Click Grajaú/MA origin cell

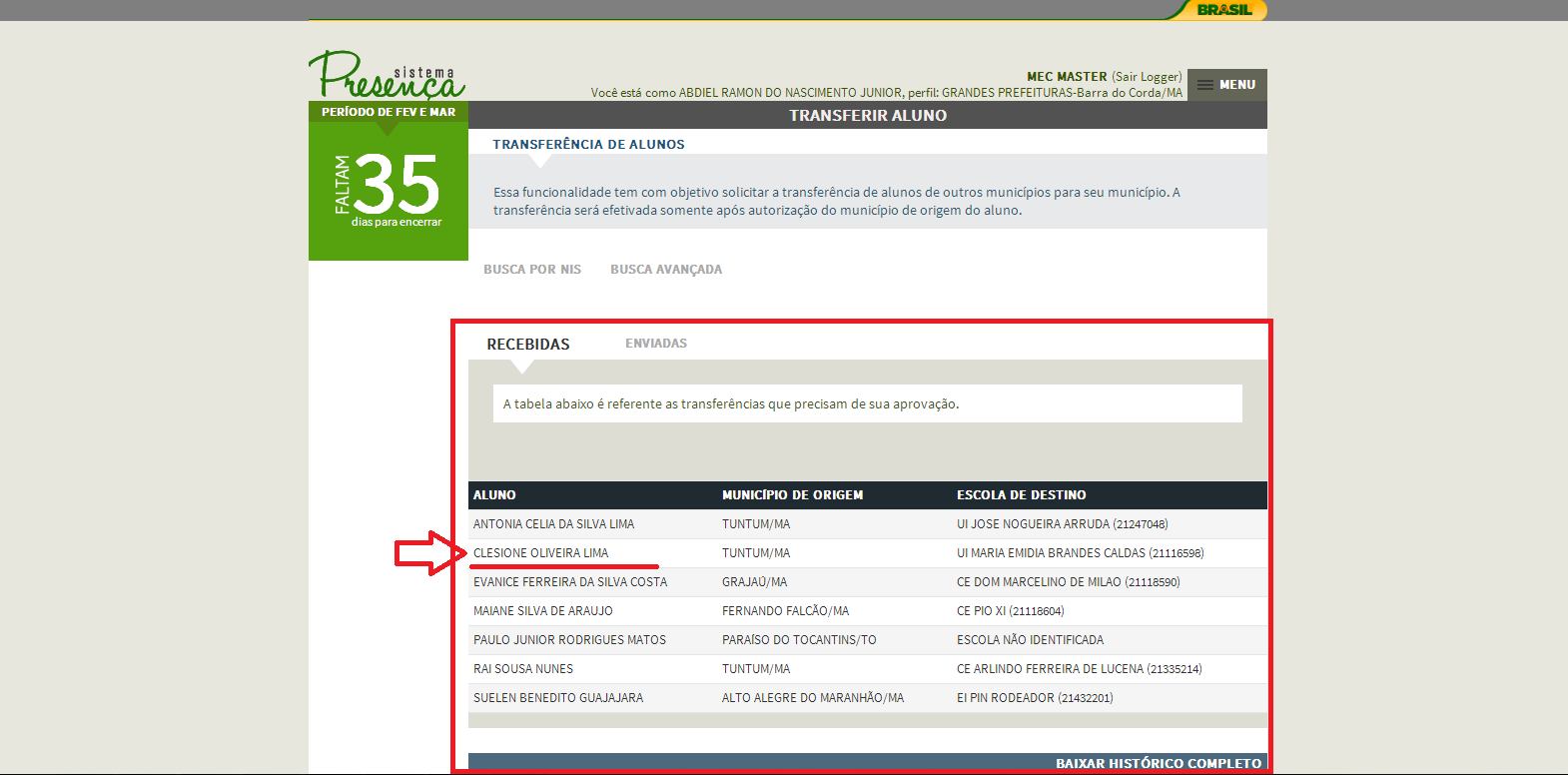tap(754, 582)
